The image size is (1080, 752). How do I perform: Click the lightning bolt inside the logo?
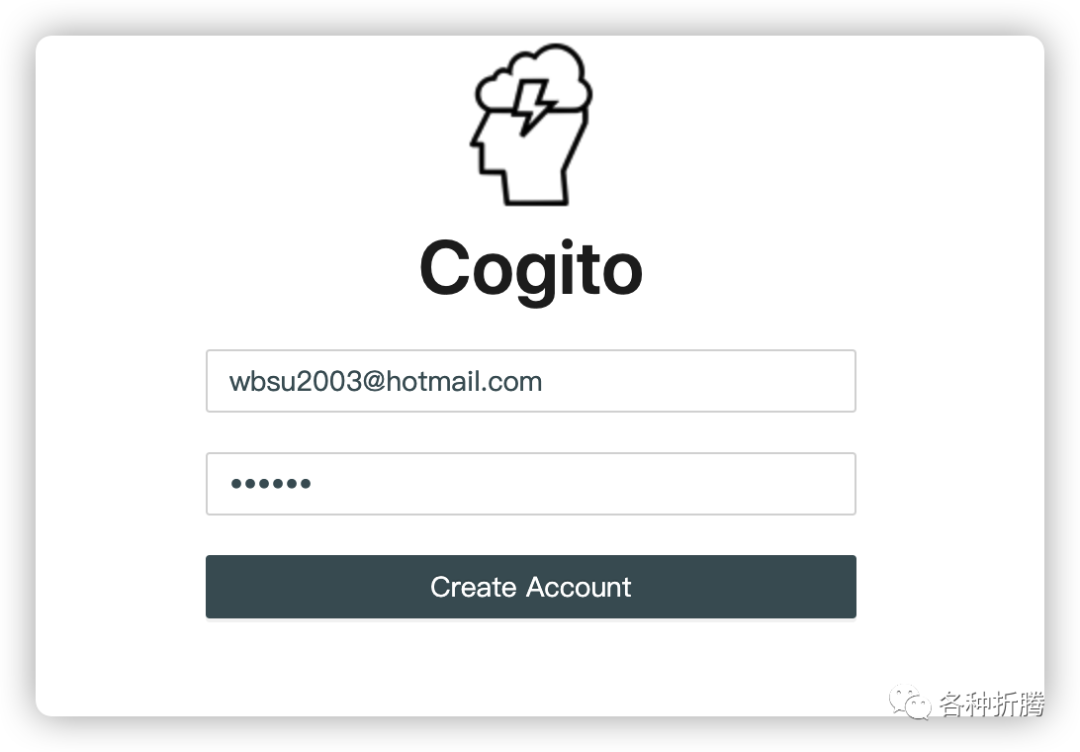[x=534, y=107]
